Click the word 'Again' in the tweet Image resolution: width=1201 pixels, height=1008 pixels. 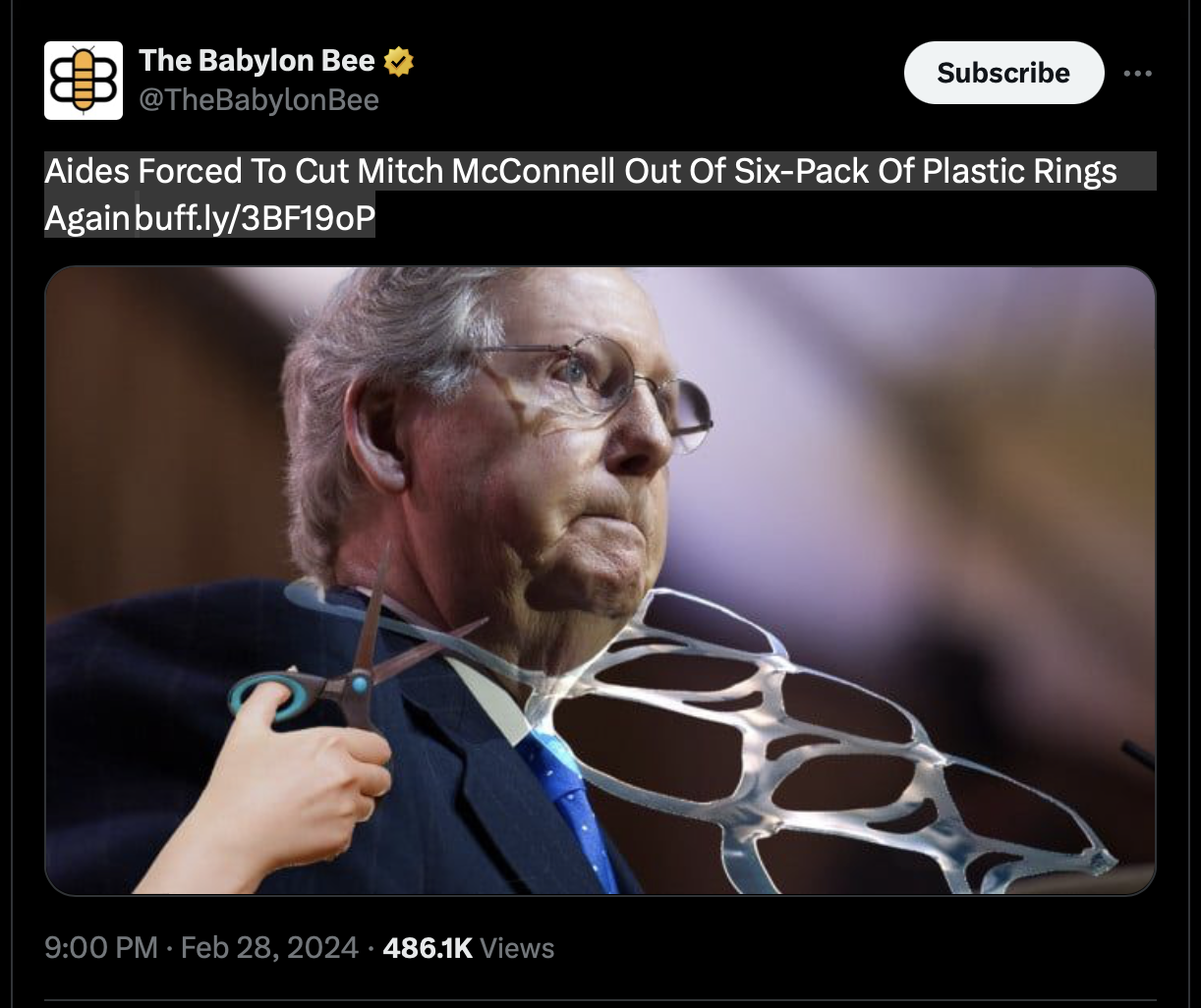[86, 218]
